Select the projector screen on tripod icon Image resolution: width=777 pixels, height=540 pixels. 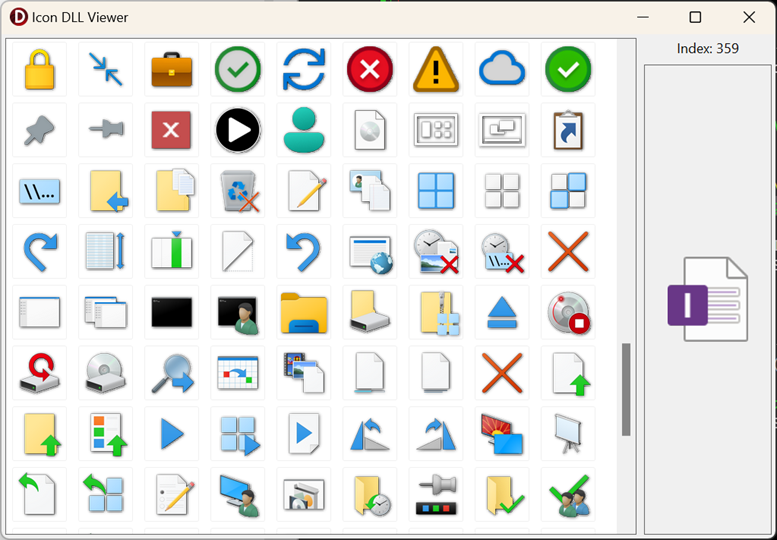coord(568,434)
